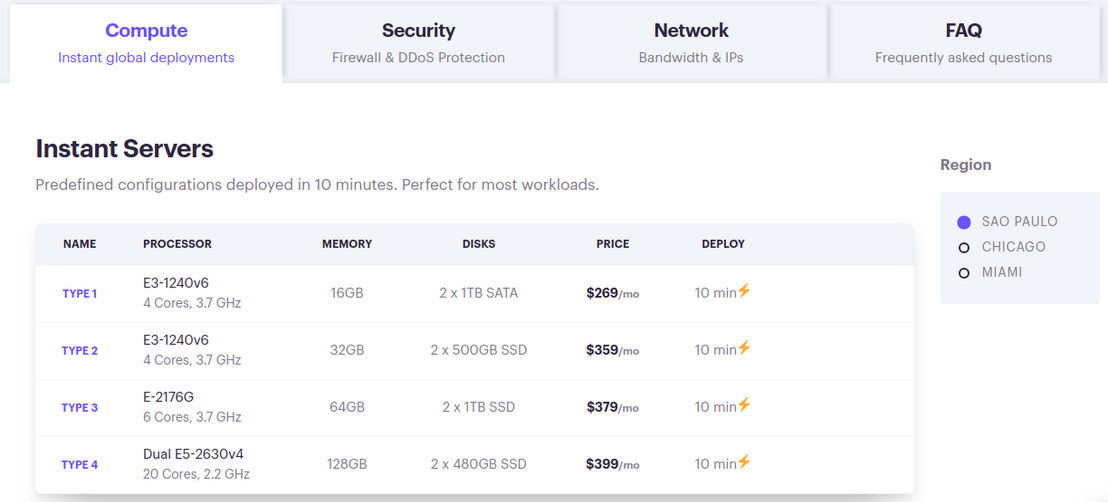This screenshot has width=1108, height=502.
Task: Click the E3-1240v6 processor in TYPE 2 row
Action: (176, 341)
